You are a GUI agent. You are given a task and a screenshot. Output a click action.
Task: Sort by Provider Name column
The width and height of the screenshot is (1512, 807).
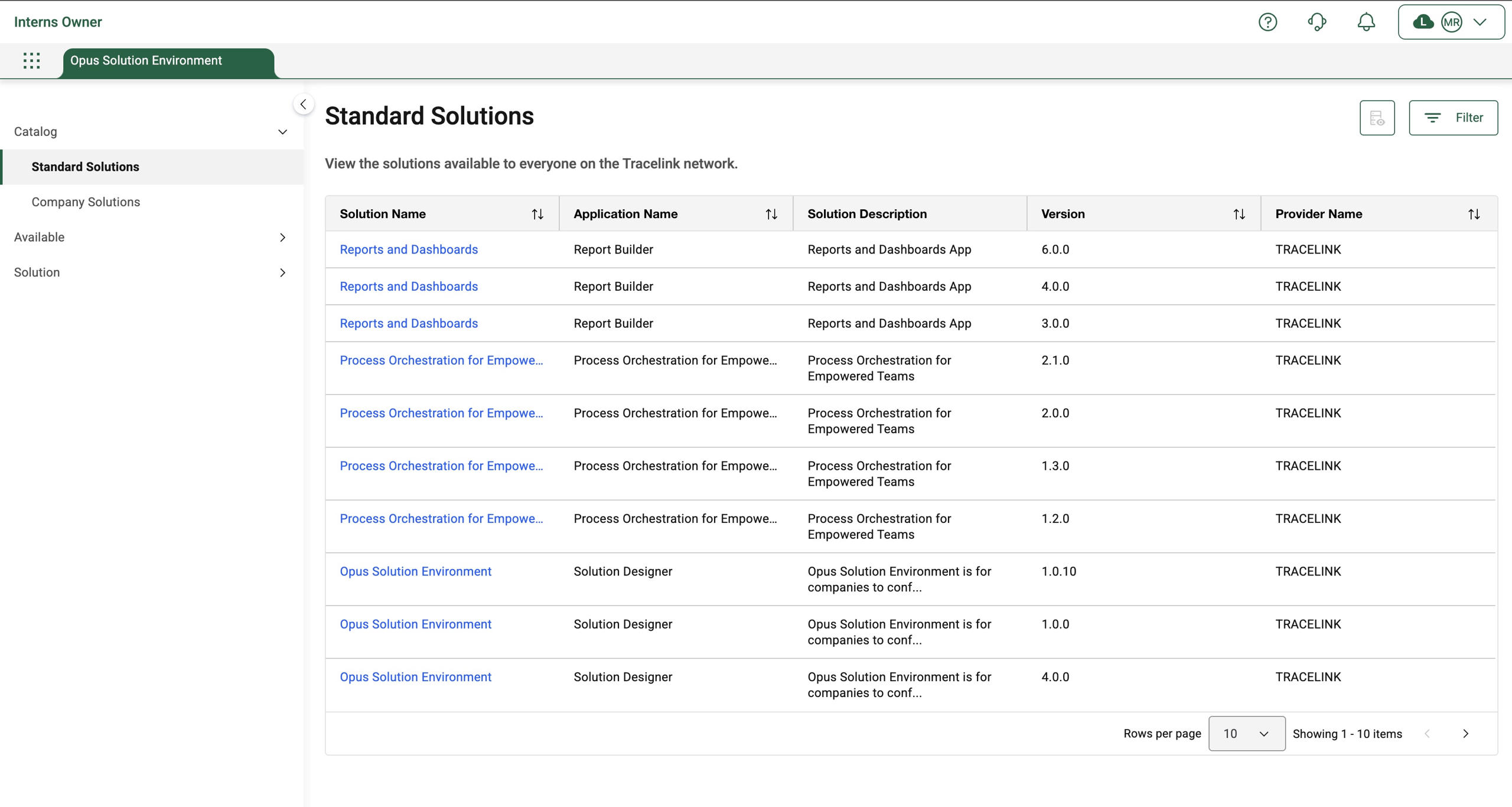click(1474, 214)
